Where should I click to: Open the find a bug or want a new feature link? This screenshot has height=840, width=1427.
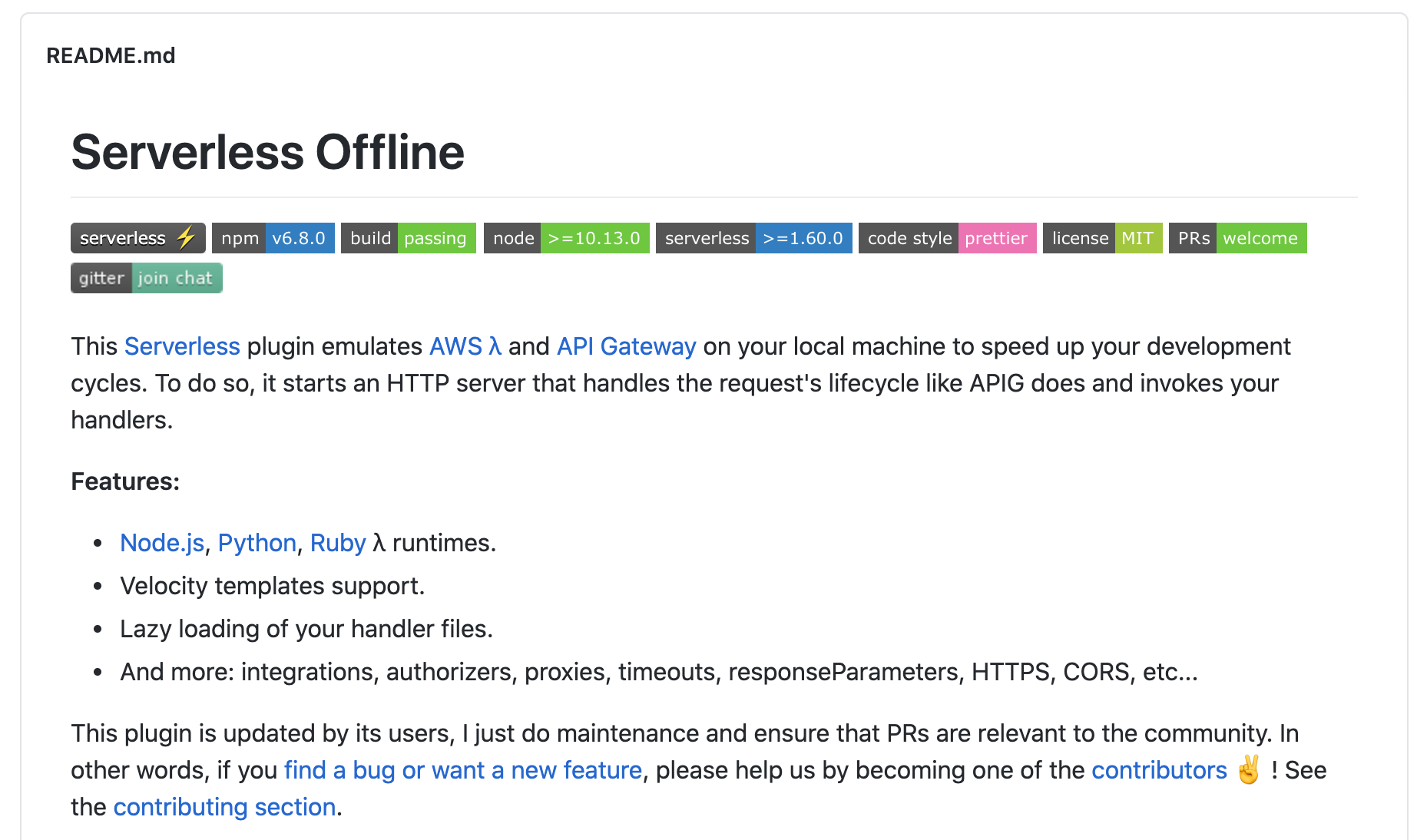[462, 770]
